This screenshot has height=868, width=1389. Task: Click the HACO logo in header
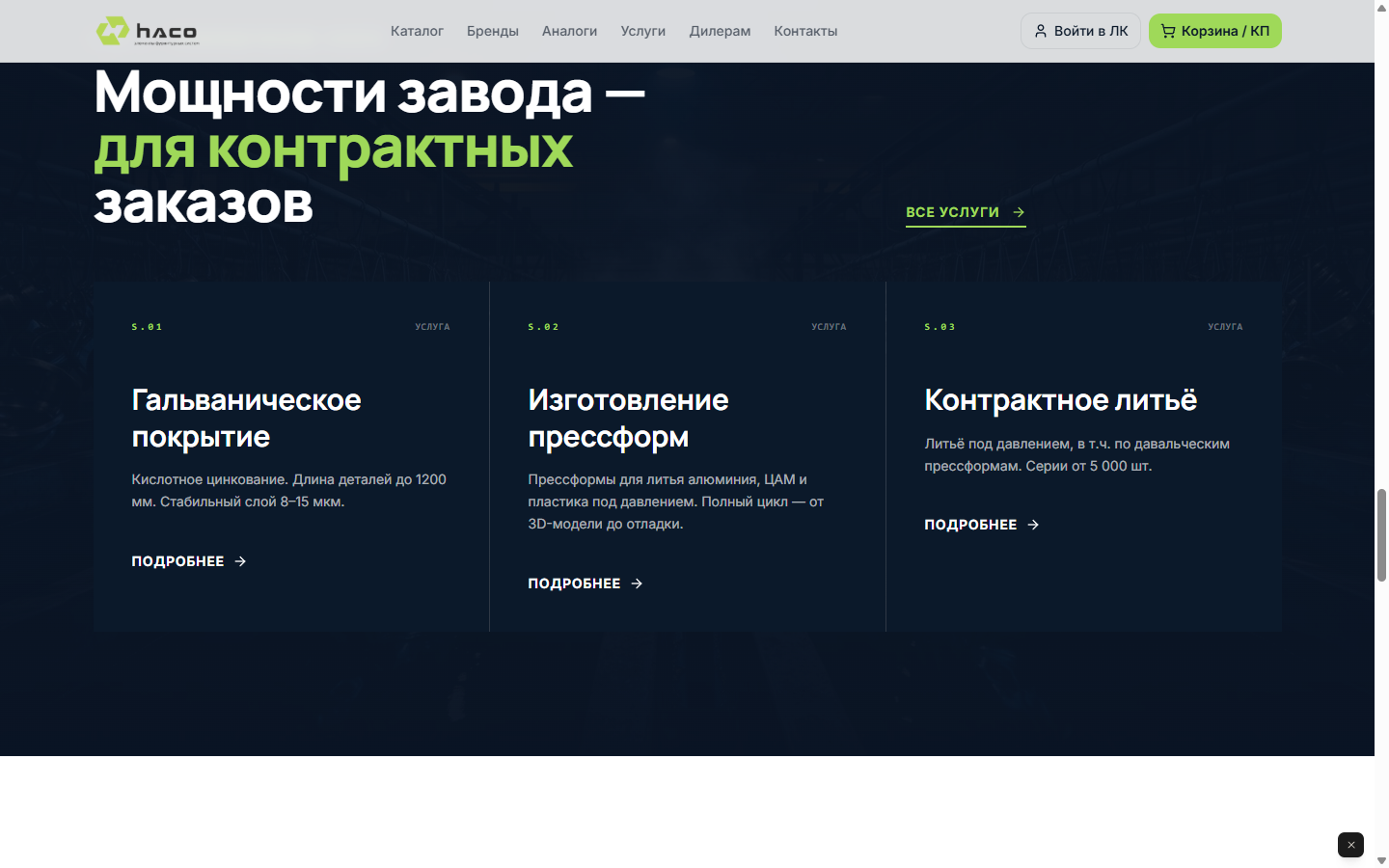[x=148, y=31]
